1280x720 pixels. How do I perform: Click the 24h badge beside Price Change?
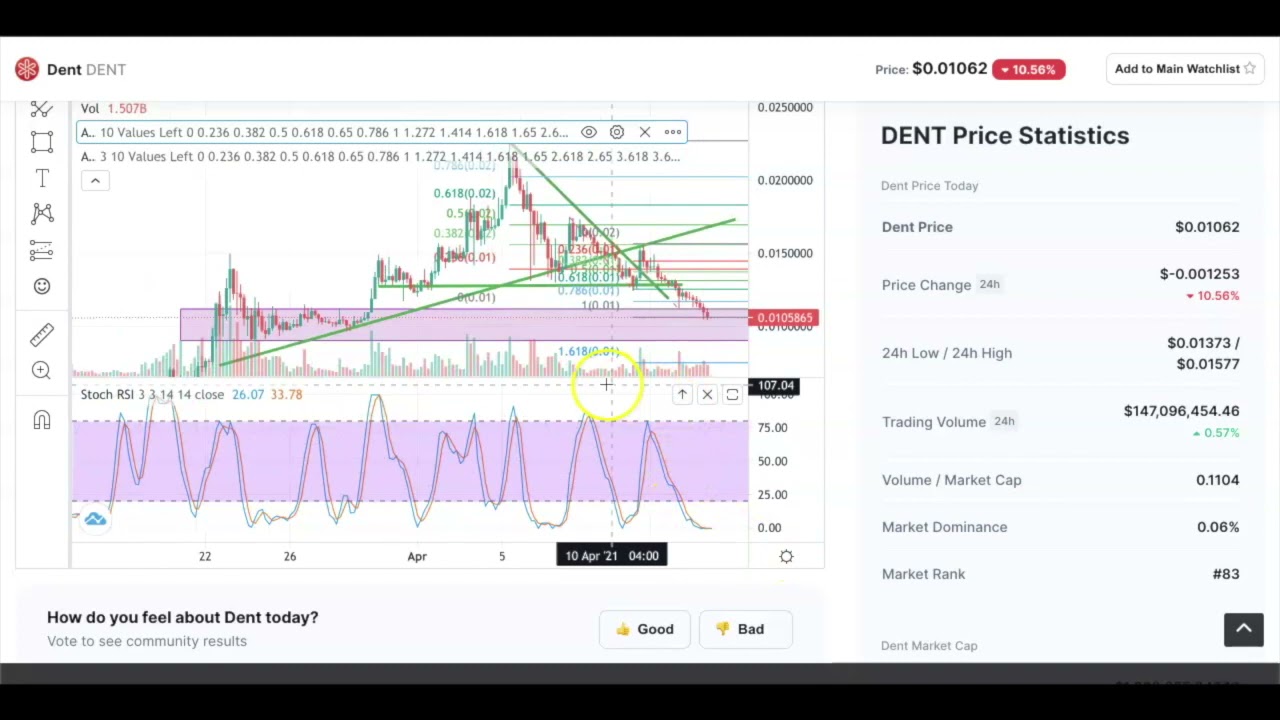[989, 284]
